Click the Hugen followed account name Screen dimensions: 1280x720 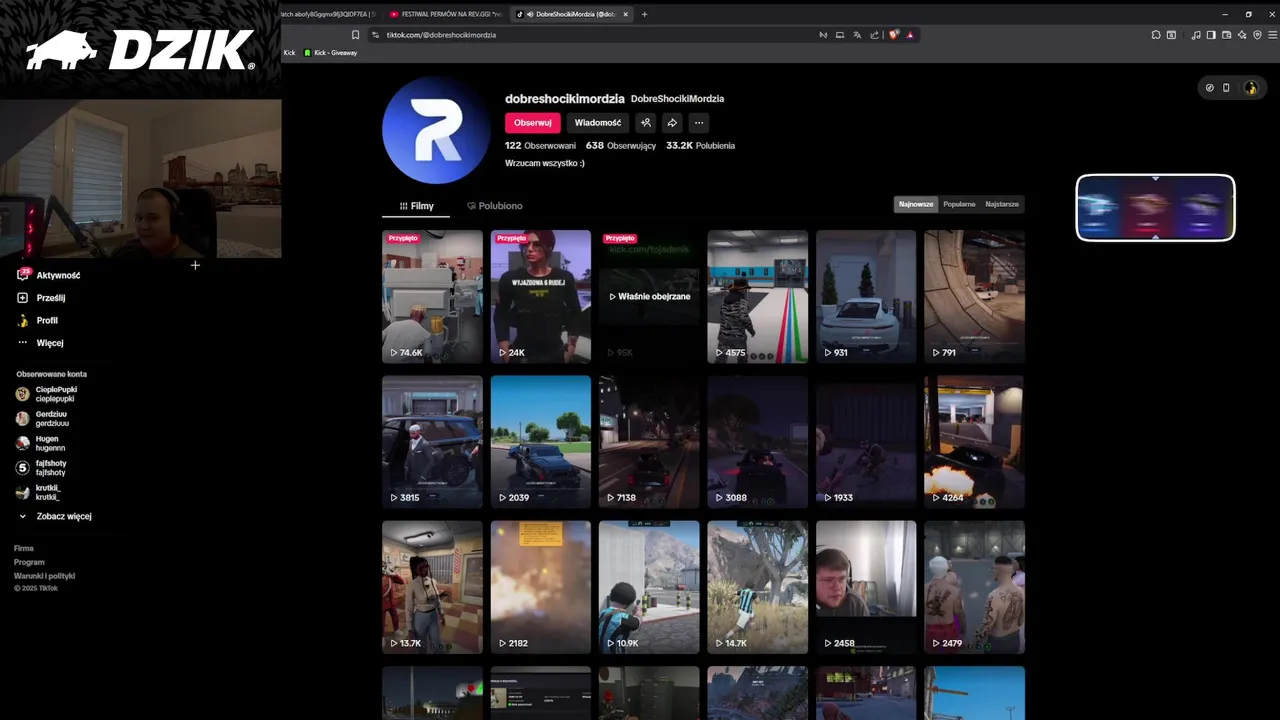[47, 439]
